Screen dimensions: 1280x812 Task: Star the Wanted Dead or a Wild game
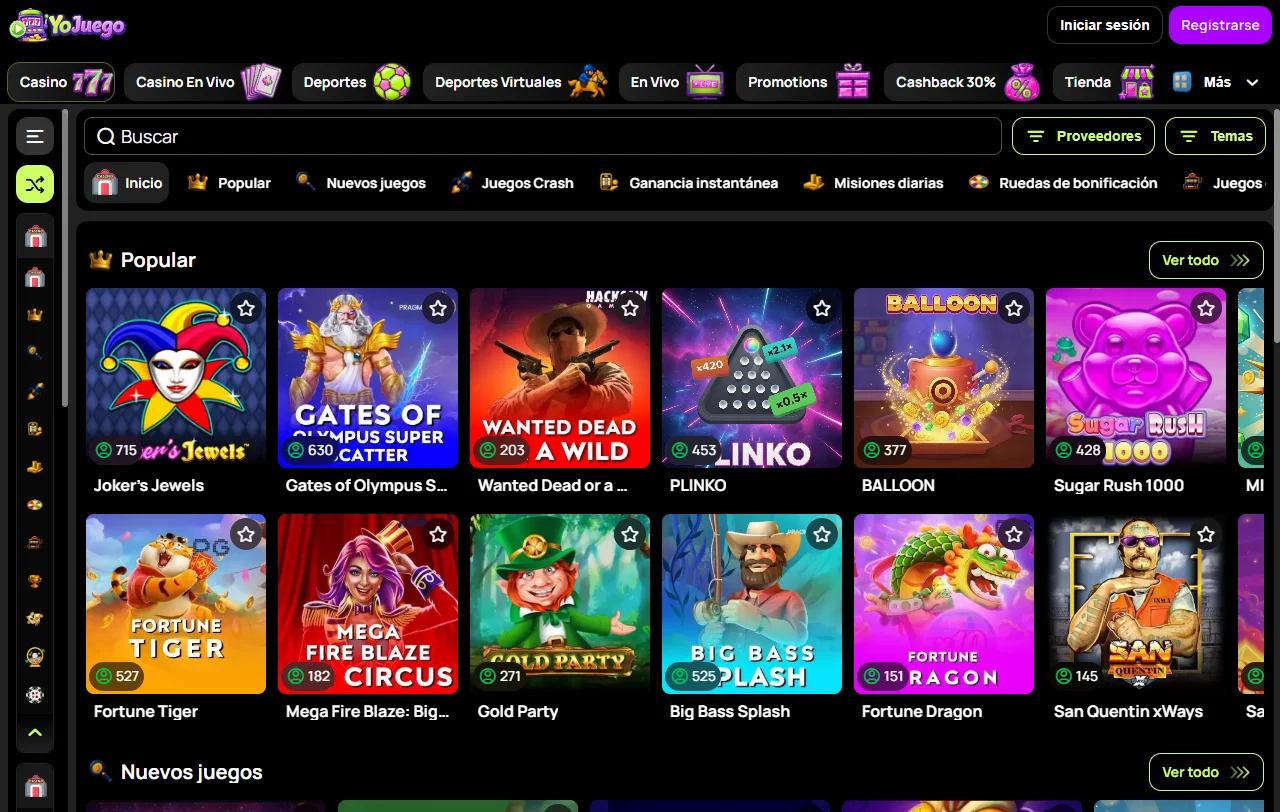click(x=630, y=308)
